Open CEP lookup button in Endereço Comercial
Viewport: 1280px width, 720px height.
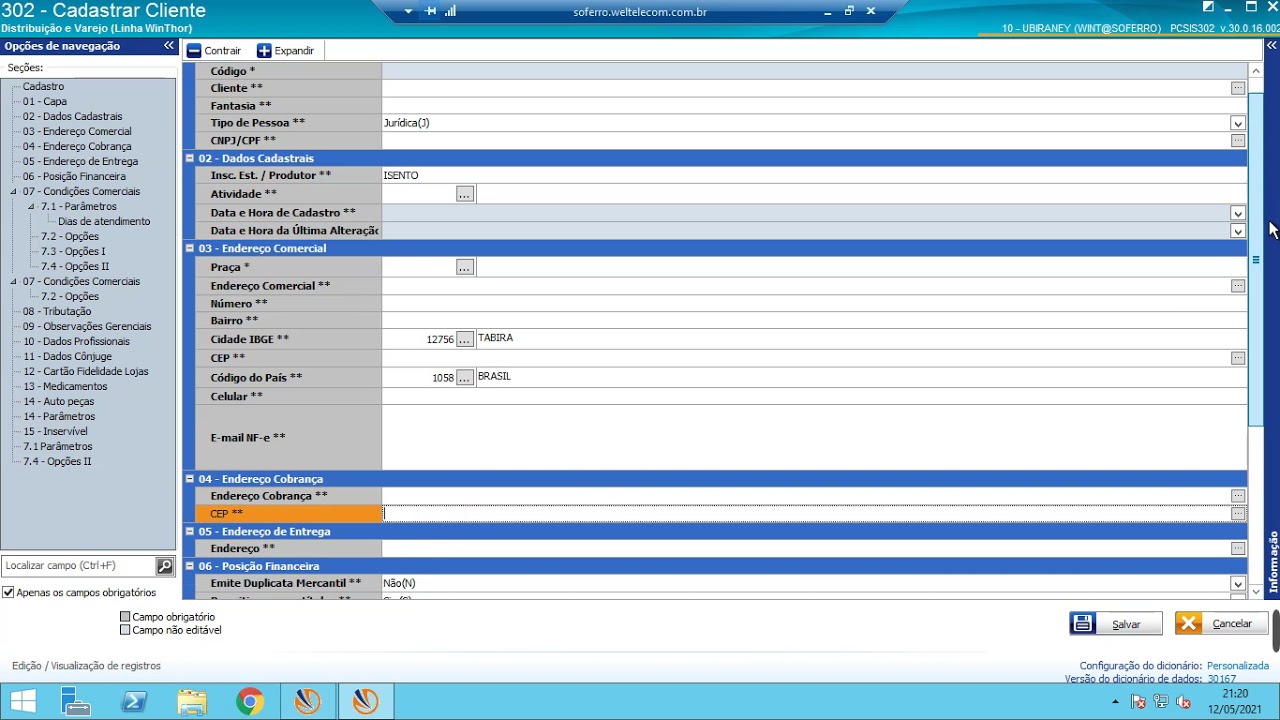coord(1238,358)
